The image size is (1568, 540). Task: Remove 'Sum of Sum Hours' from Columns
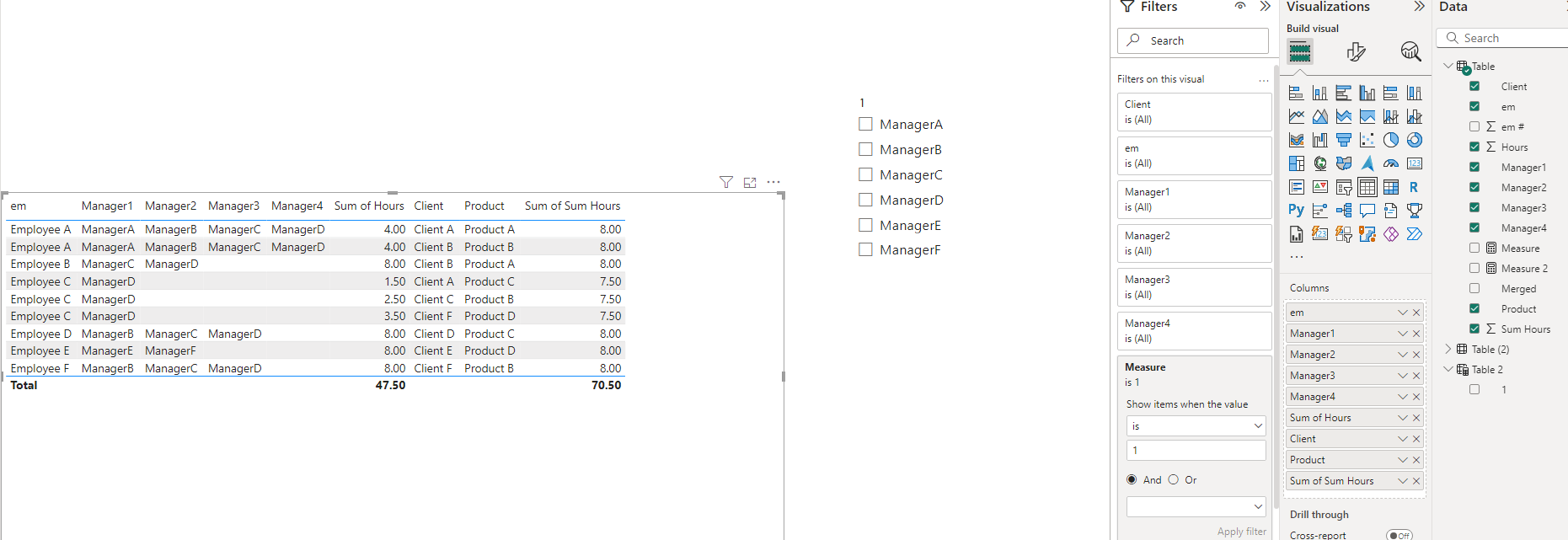click(x=1416, y=481)
